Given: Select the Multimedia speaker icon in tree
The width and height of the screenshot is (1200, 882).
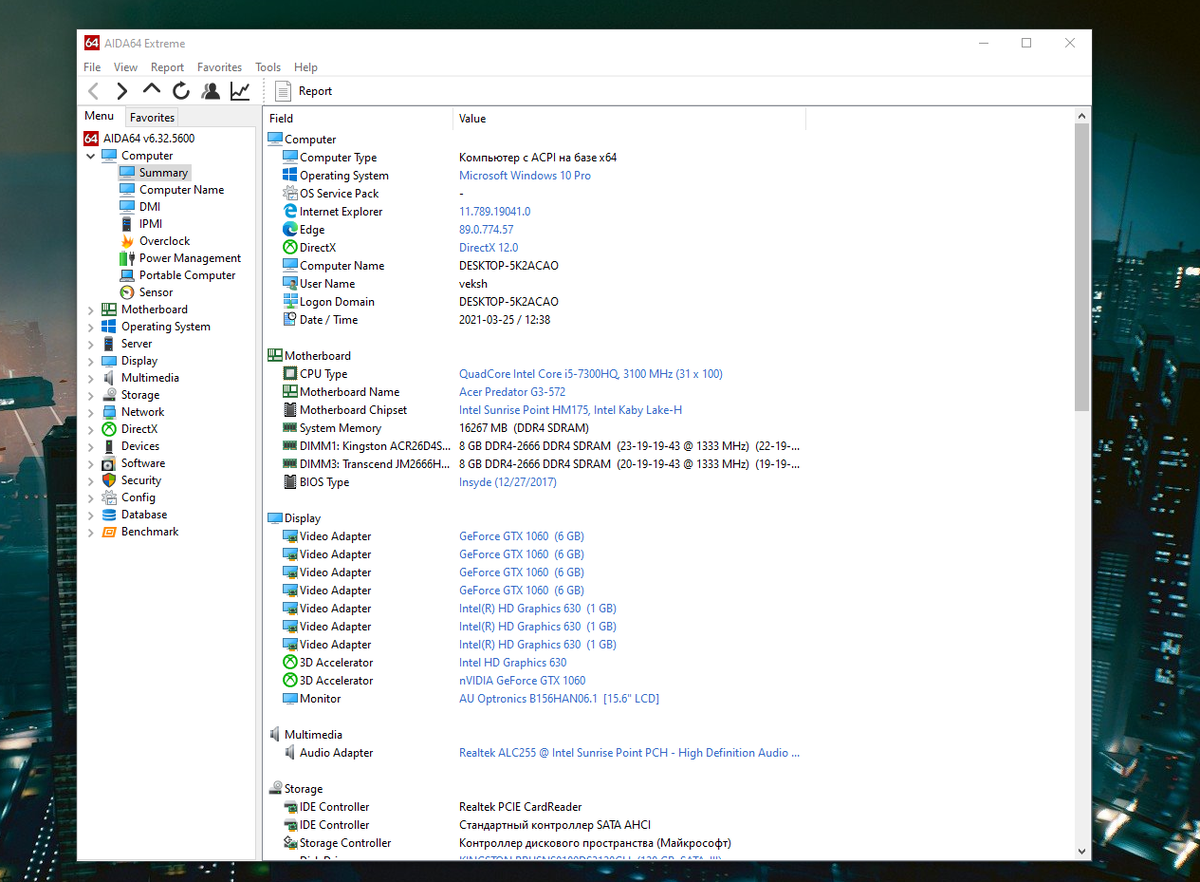Looking at the screenshot, I should [x=109, y=377].
